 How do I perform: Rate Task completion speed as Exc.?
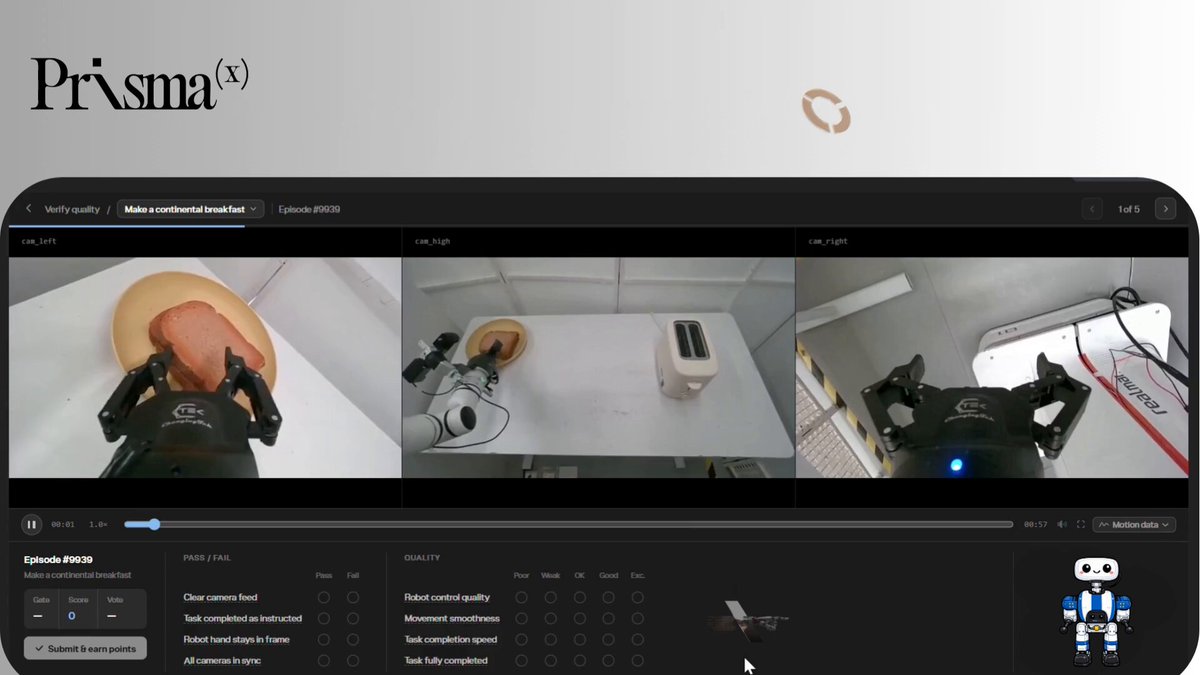[637, 639]
